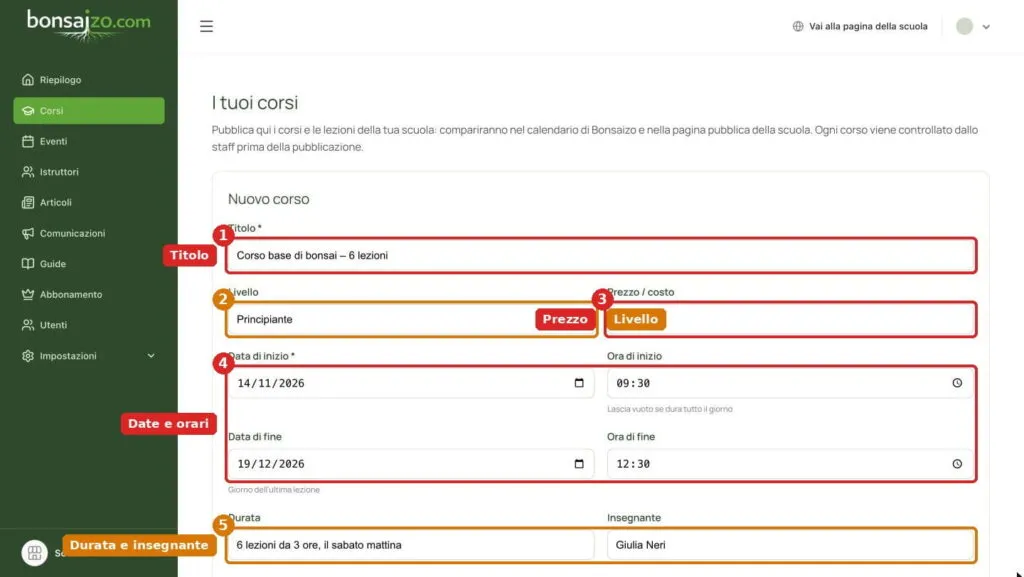The height and width of the screenshot is (577, 1024).
Task: Select Corsi in the sidebar
Action: pos(89,110)
